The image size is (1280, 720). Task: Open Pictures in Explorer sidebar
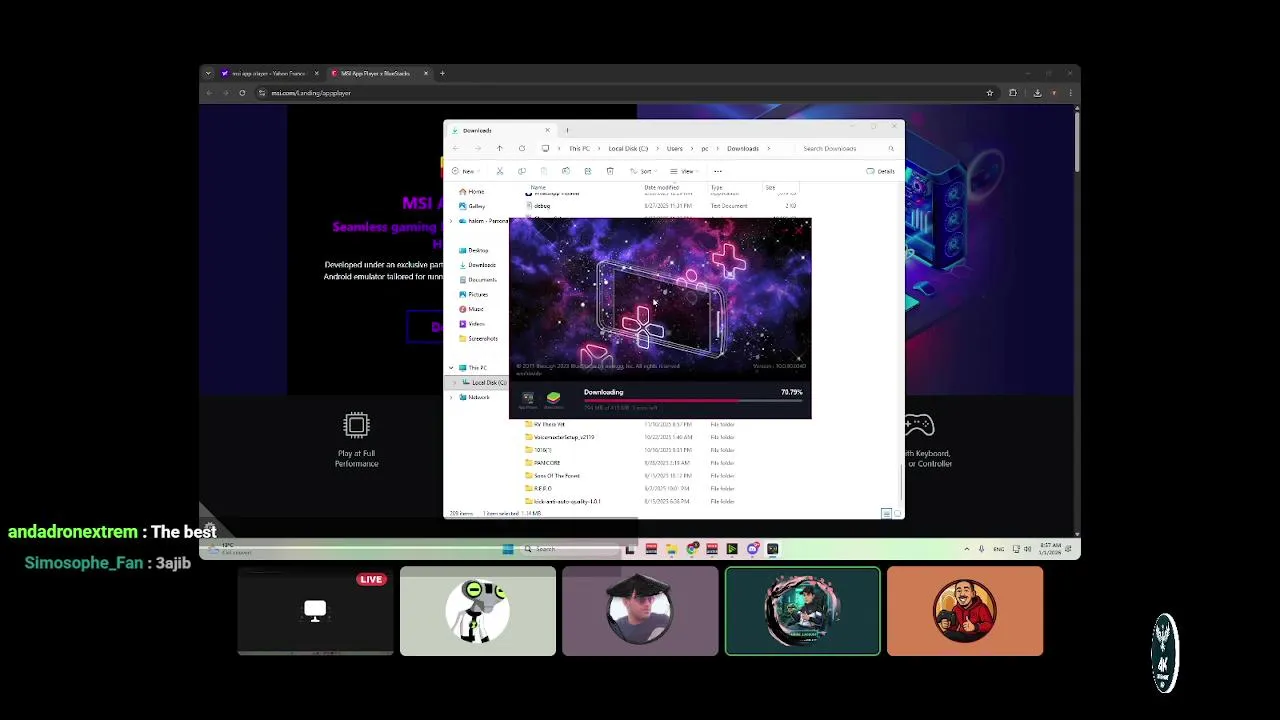(474, 294)
